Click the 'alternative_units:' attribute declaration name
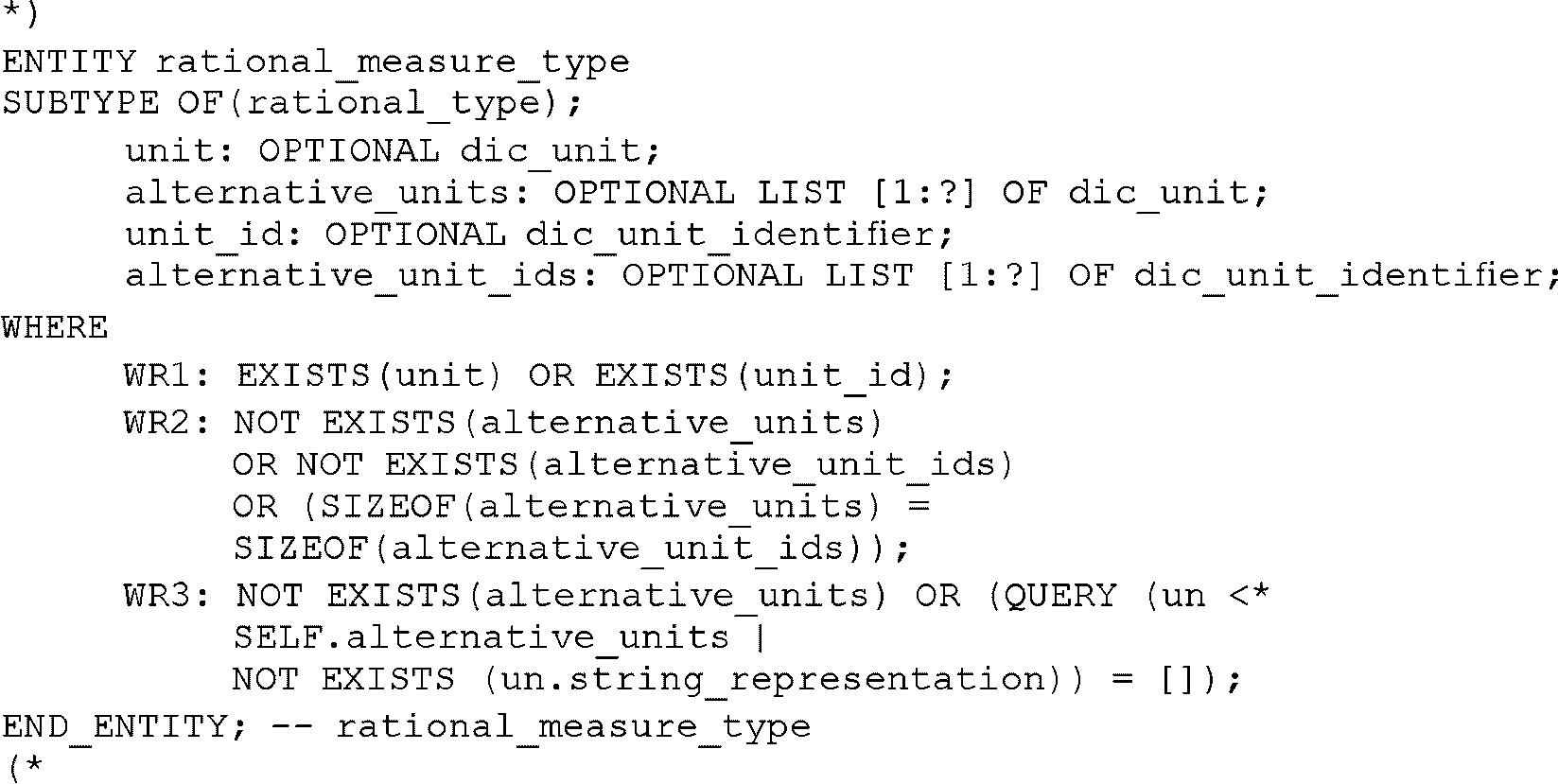 click(x=328, y=193)
